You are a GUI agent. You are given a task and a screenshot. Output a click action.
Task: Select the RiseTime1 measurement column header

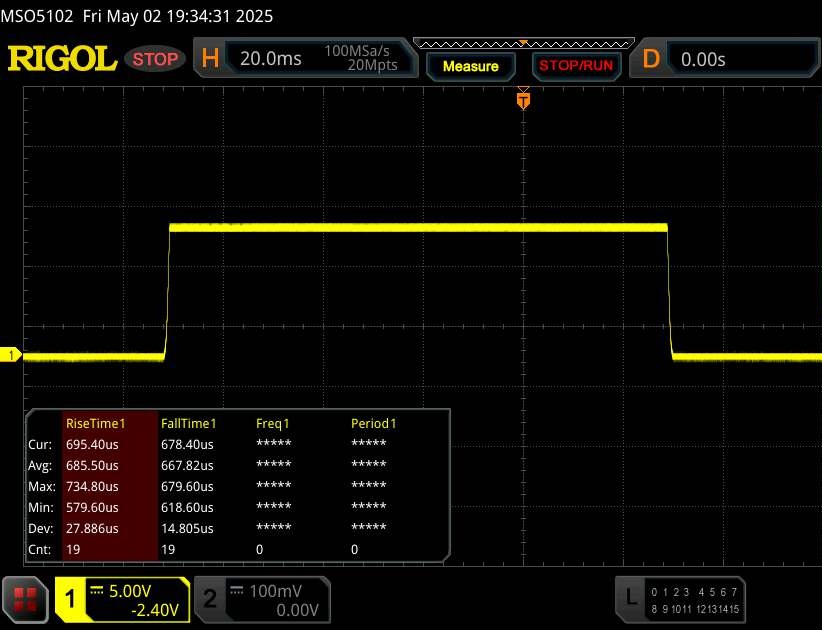click(x=95, y=423)
